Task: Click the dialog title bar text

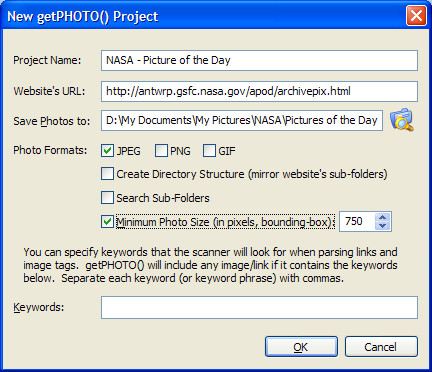Action: pos(83,16)
